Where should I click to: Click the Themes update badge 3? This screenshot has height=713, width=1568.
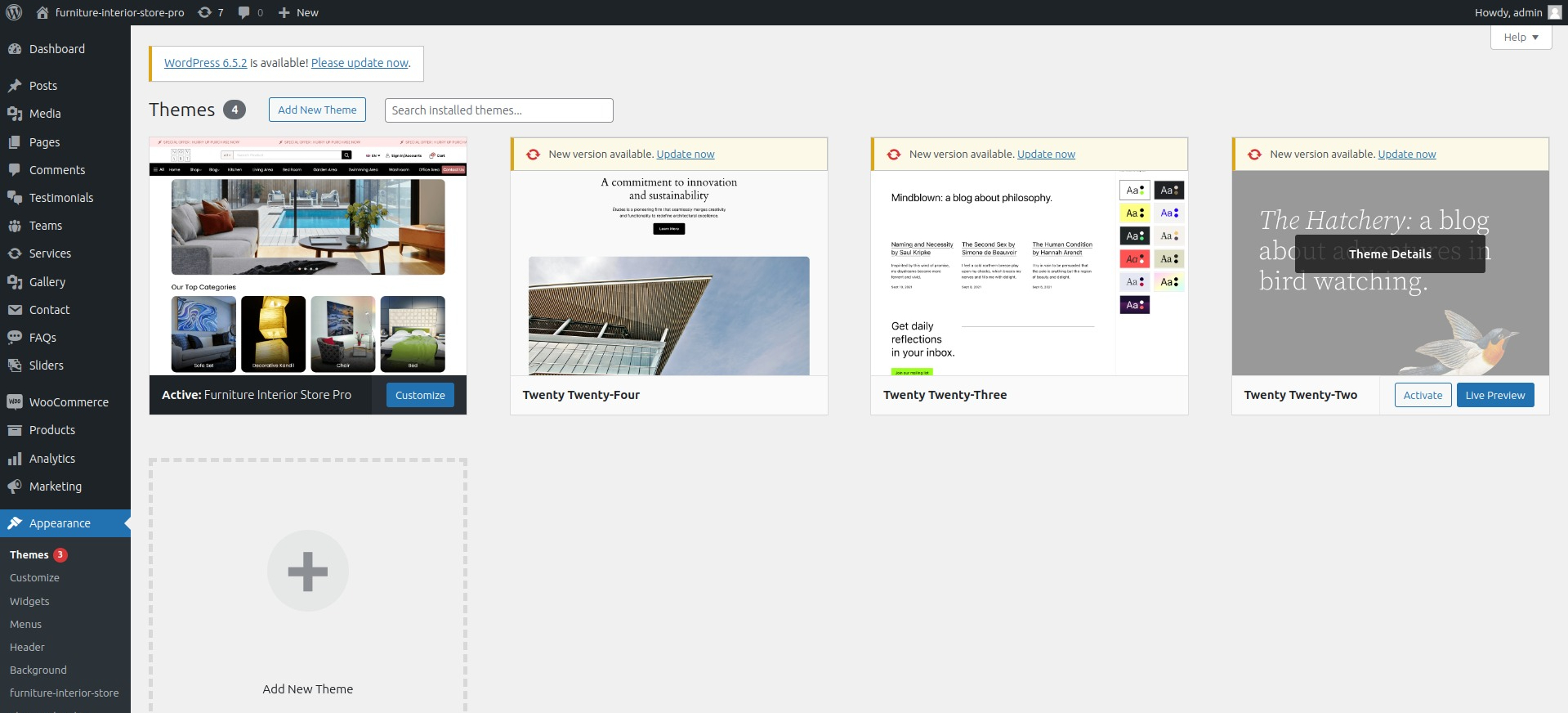coord(60,554)
